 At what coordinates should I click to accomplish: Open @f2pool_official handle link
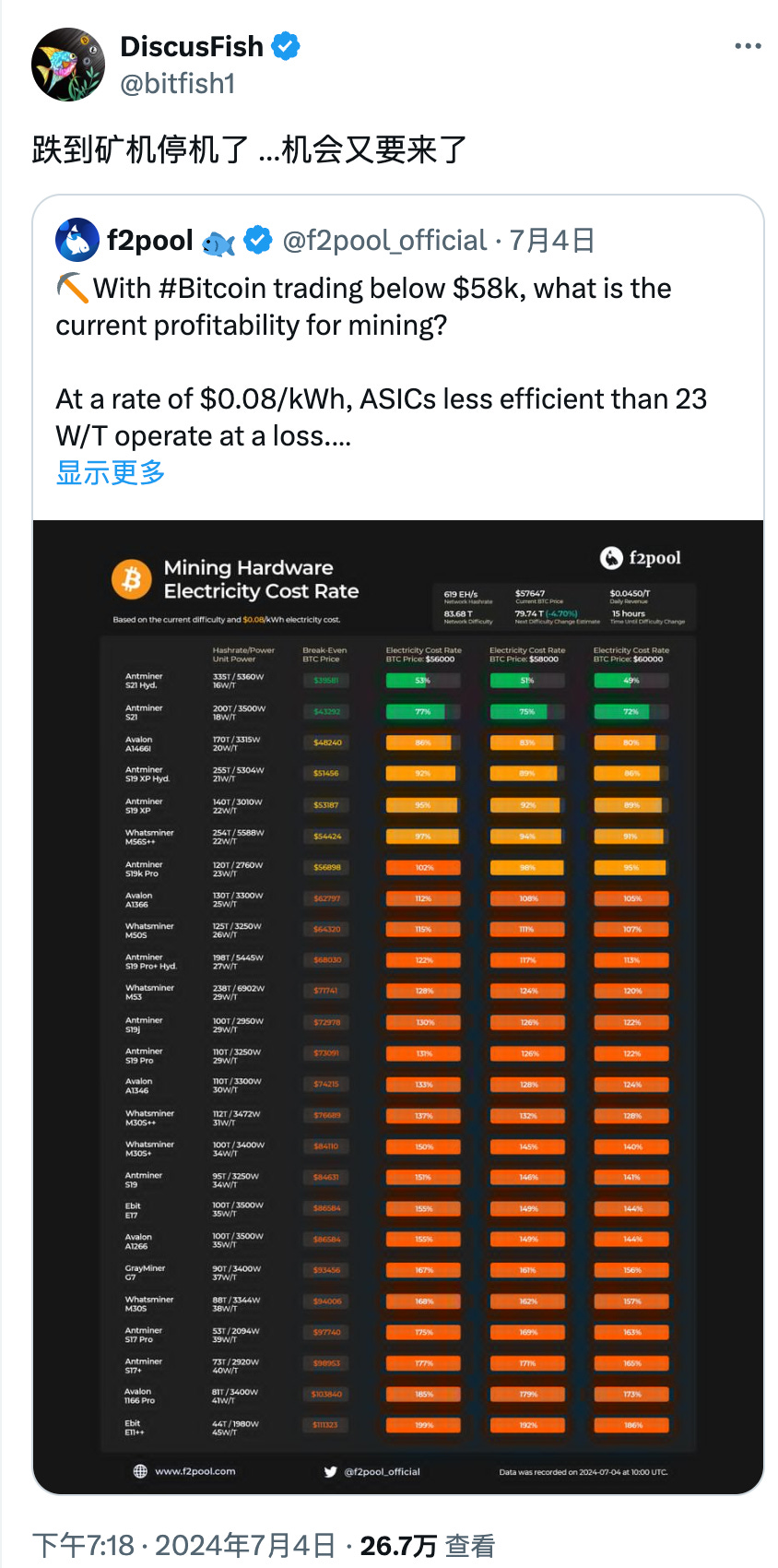click(x=384, y=241)
